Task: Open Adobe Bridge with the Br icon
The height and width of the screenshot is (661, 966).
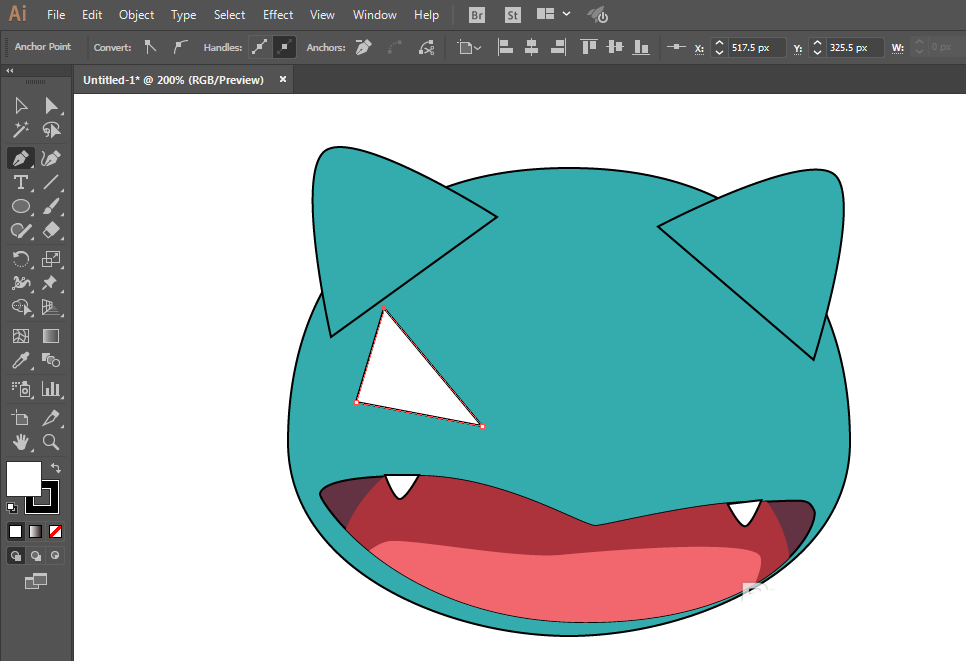Action: (x=476, y=15)
